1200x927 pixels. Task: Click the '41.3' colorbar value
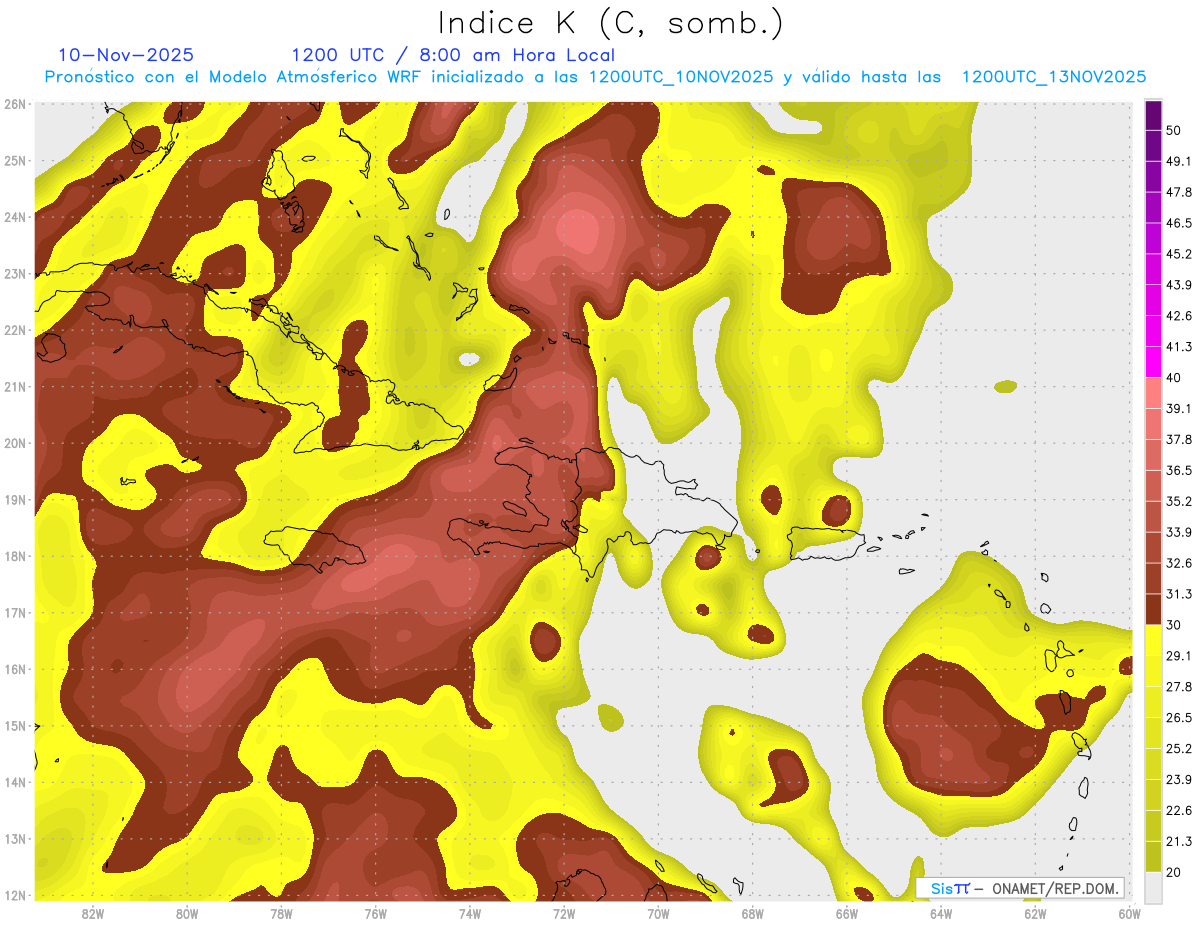1179,347
